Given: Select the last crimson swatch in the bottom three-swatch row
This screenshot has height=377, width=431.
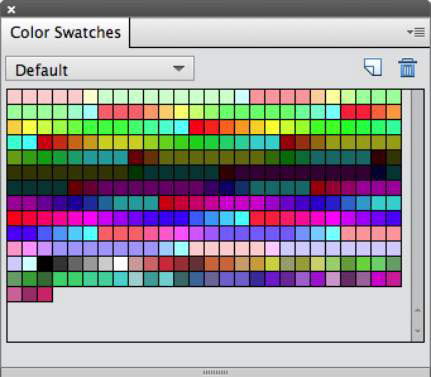Looking at the screenshot, I should pyautogui.click(x=45, y=294).
